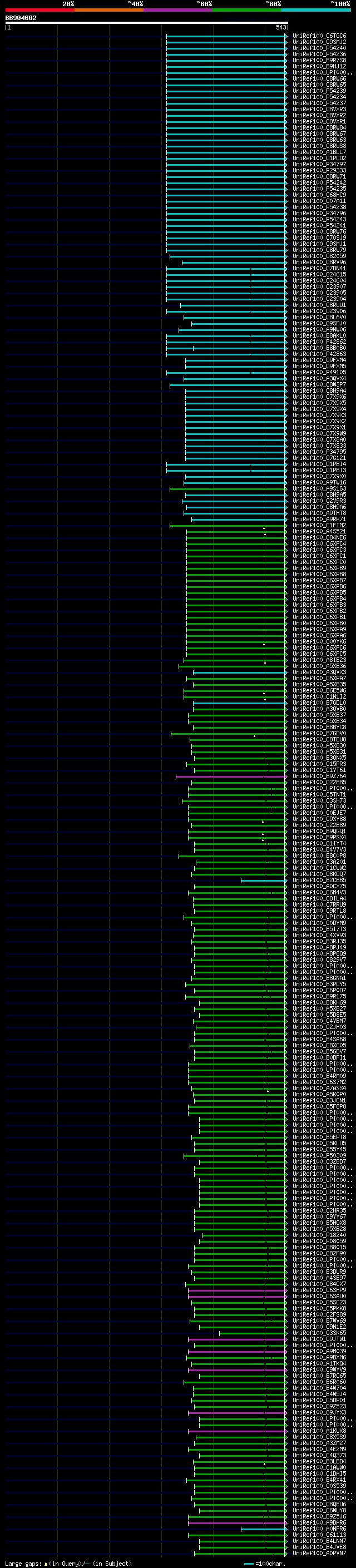Viewport: 356px width, 1568px height.
Task: Click hit label UniRef100_A0PVN7
Action: click(319, 1554)
